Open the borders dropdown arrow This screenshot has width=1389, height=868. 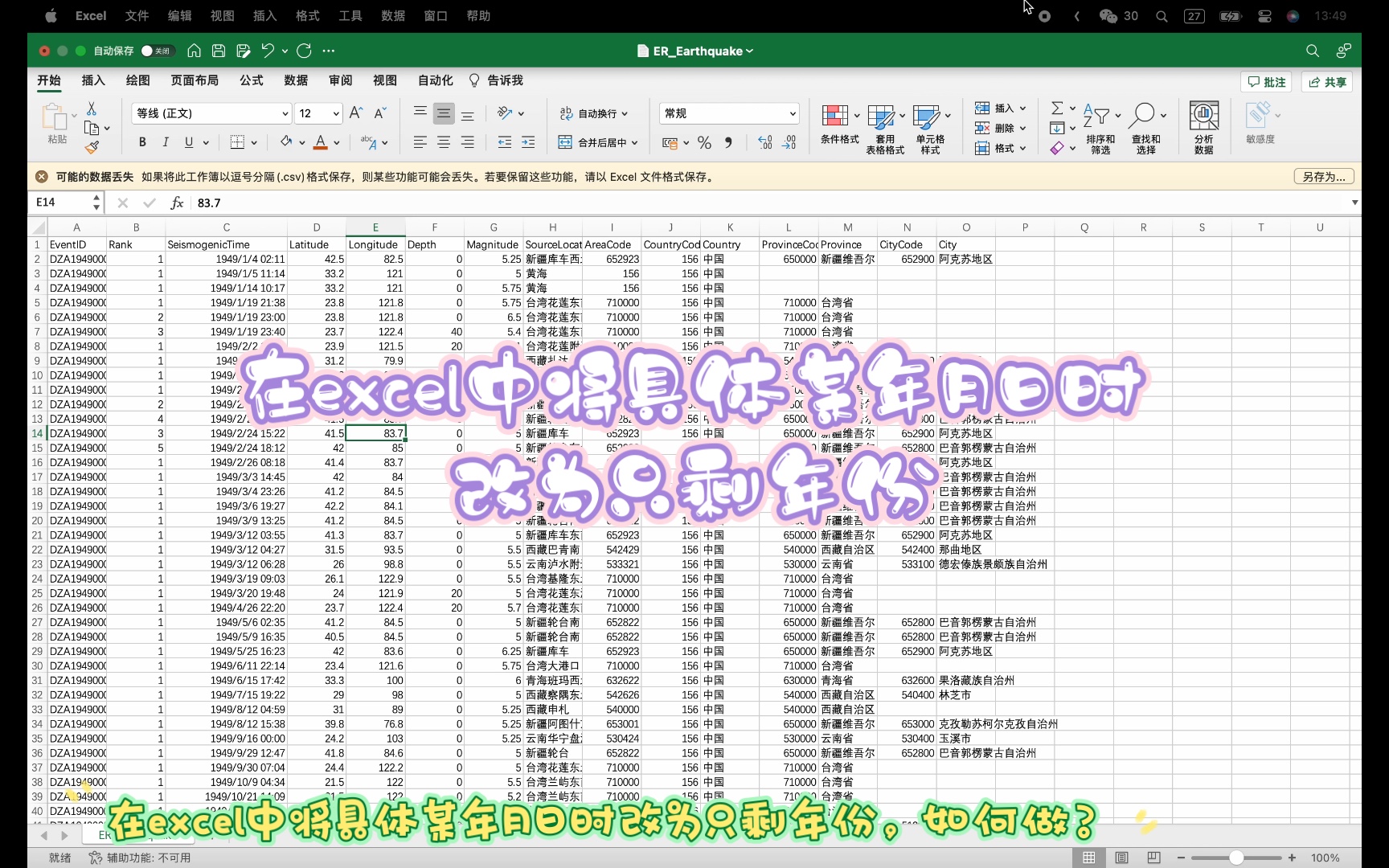coord(254,143)
